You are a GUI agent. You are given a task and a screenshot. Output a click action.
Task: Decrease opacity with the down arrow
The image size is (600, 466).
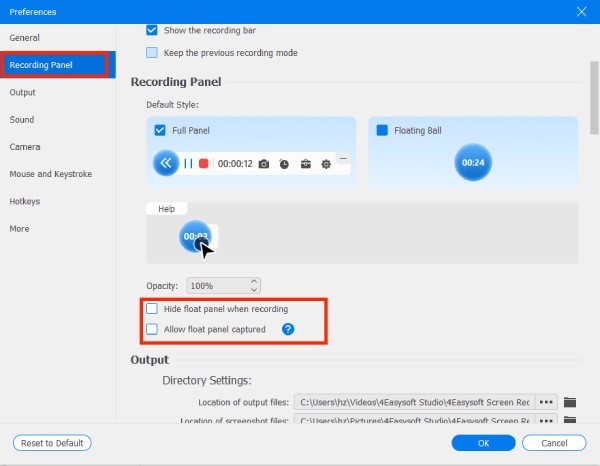254,290
